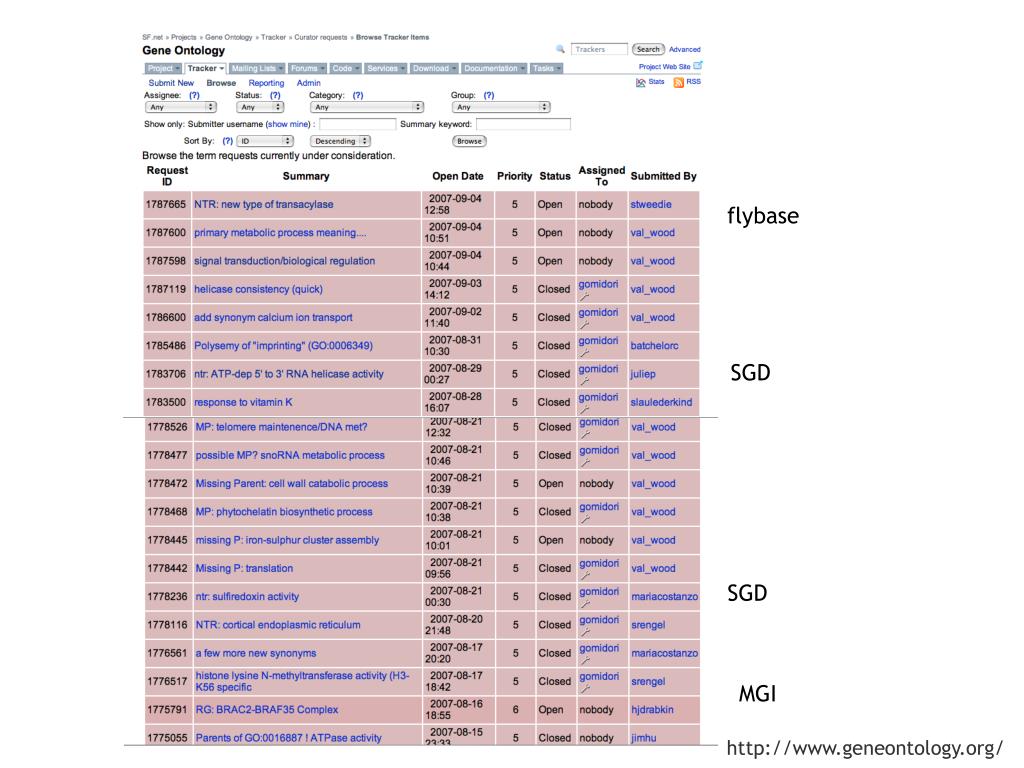Click the Browse filter button

(x=469, y=141)
